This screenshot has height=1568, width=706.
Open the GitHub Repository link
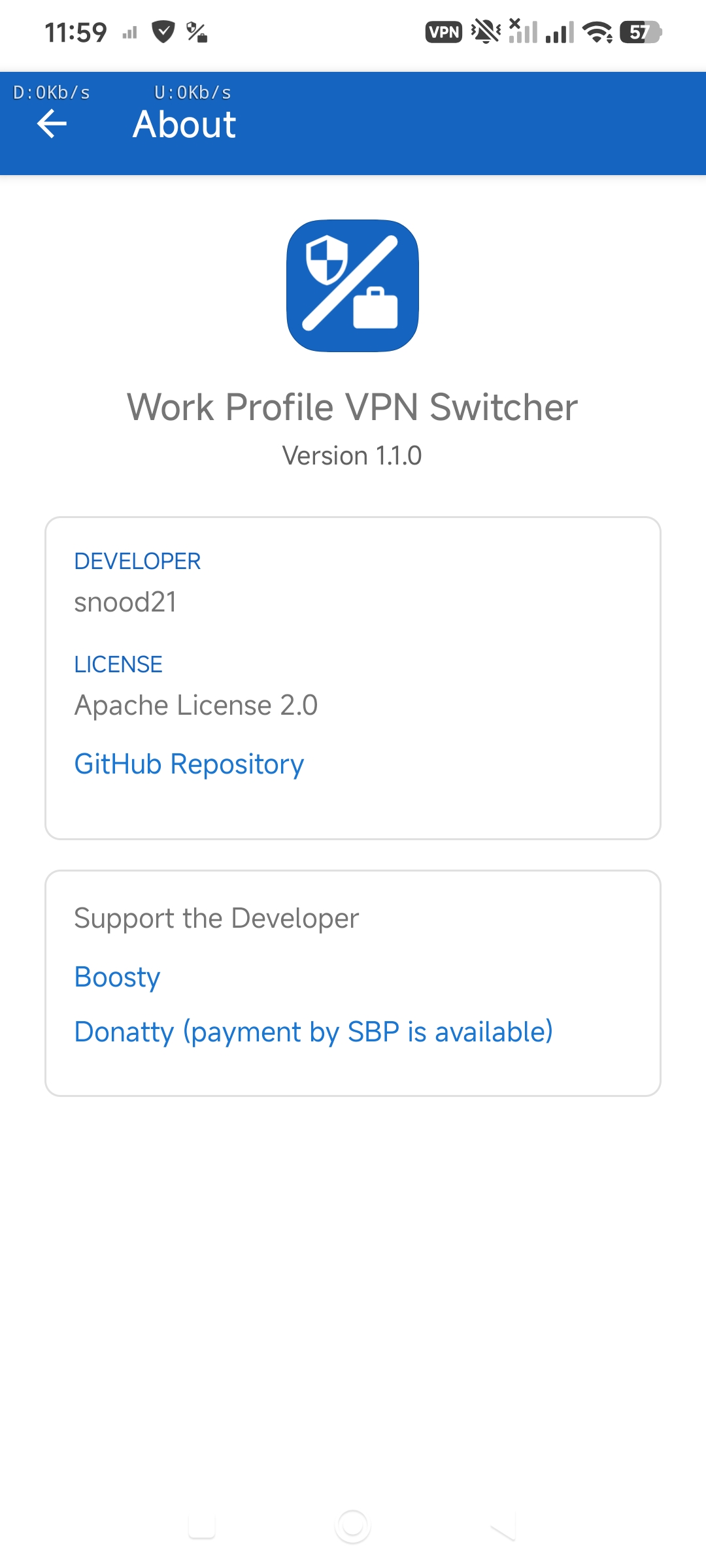tap(189, 764)
